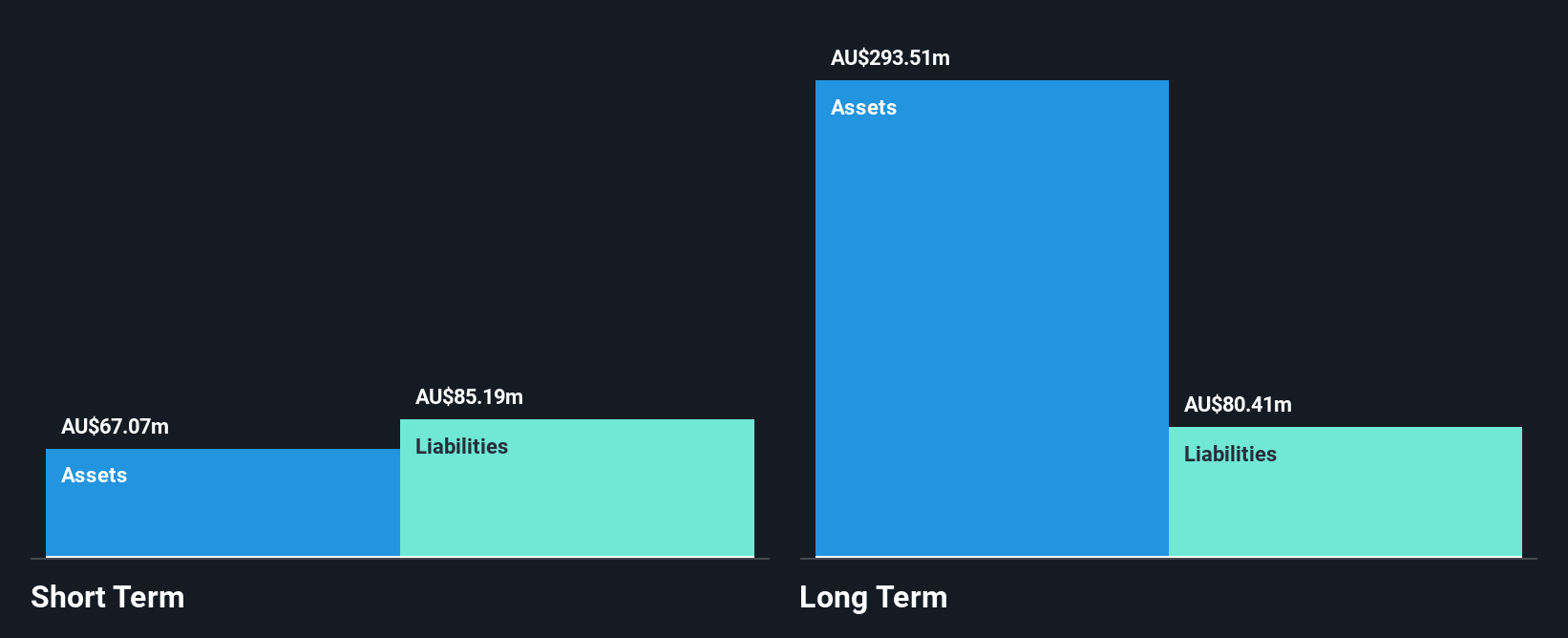Click the Assets text in the Long Term bar
Screen dimensions: 1568x638
click(x=863, y=108)
